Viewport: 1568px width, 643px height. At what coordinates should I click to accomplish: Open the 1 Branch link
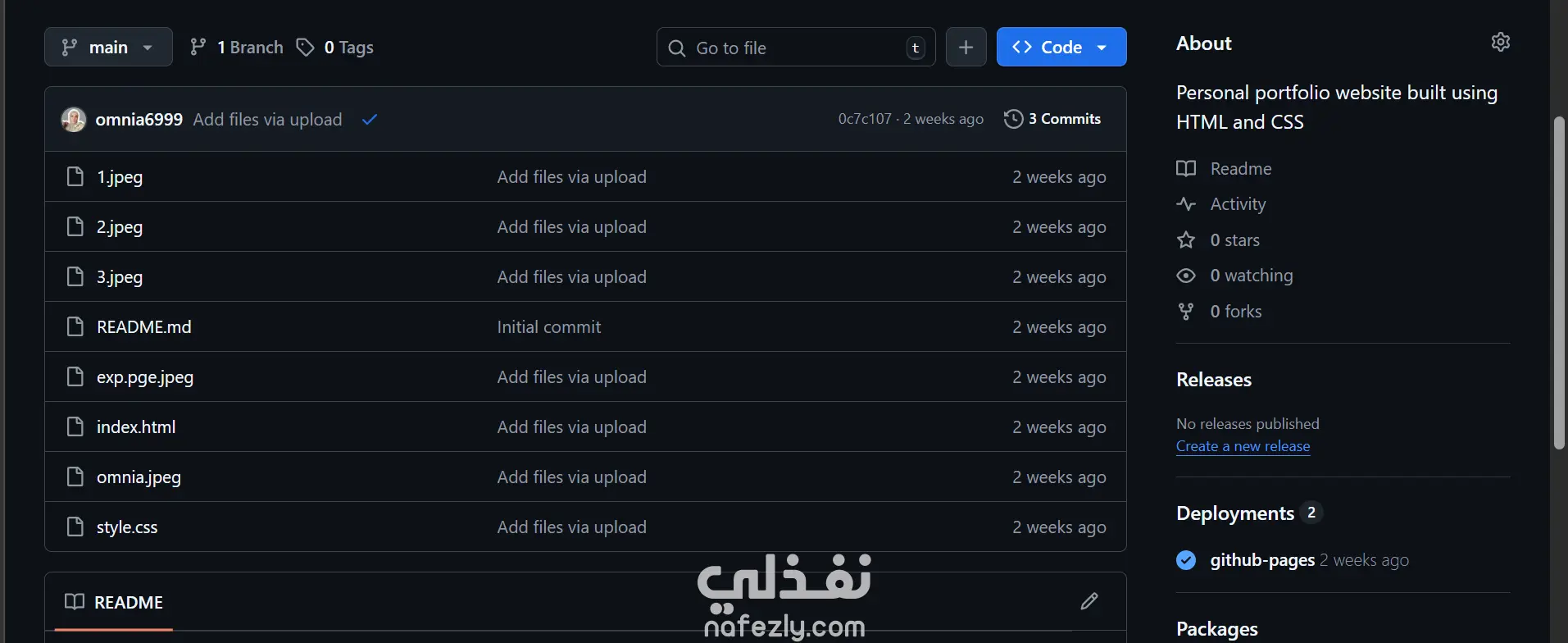click(236, 48)
